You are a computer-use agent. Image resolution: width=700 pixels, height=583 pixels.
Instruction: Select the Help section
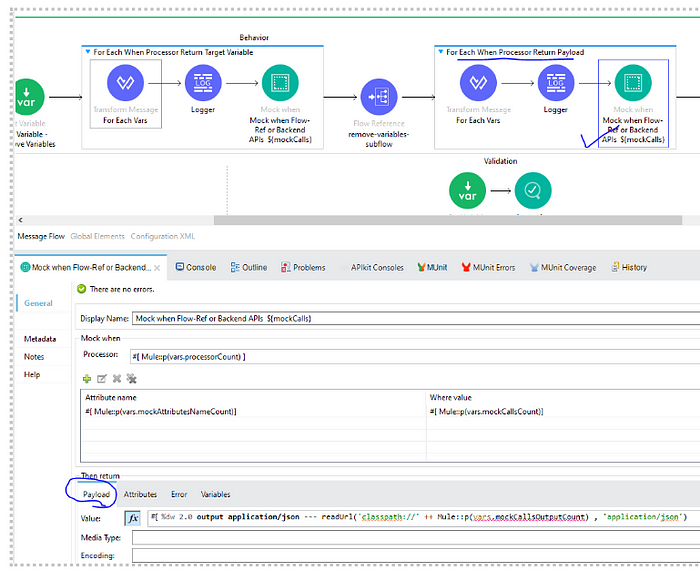click(x=32, y=375)
